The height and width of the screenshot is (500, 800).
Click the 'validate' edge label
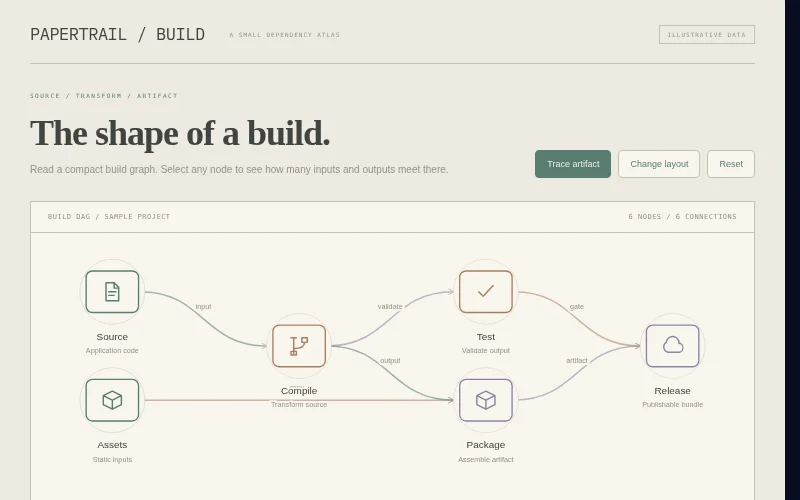point(390,307)
